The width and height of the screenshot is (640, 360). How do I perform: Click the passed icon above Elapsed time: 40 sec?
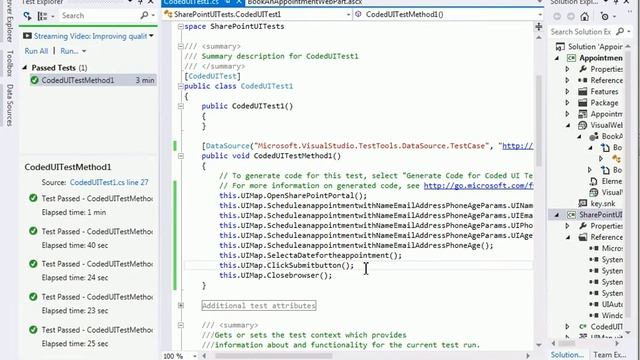click(33, 231)
